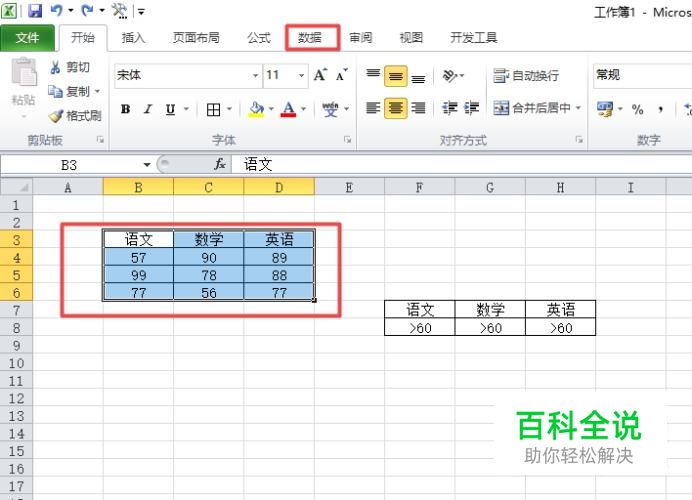
Task: Open the 页面布局 Page Layout tab
Action: [196, 38]
